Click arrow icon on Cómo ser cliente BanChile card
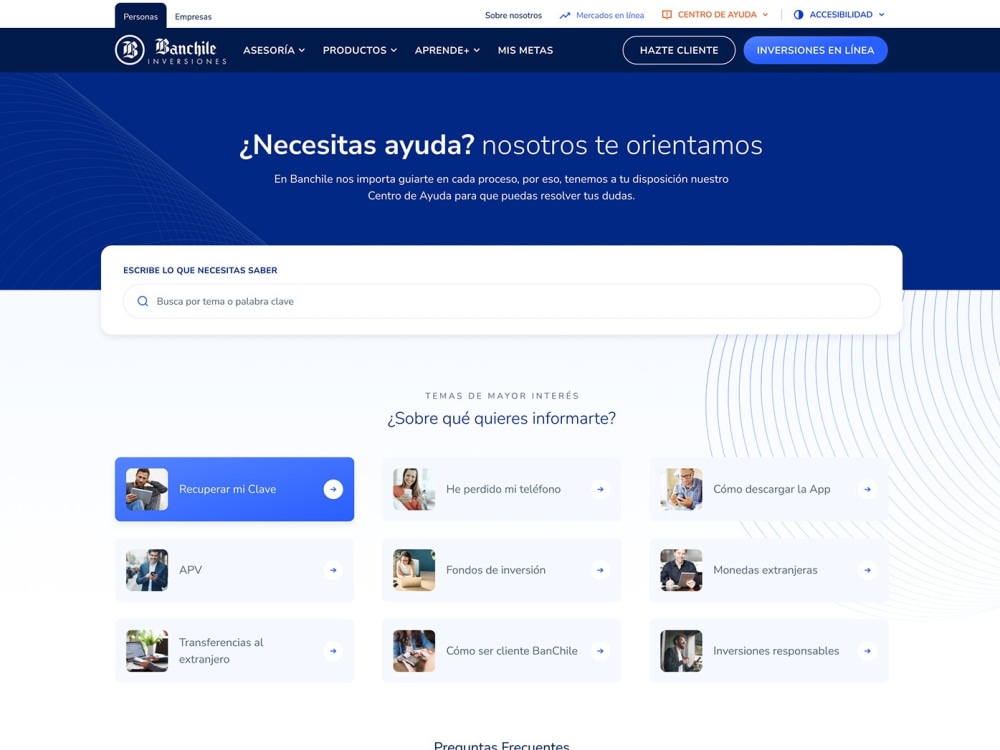Image resolution: width=1000 pixels, height=750 pixels. click(600, 651)
